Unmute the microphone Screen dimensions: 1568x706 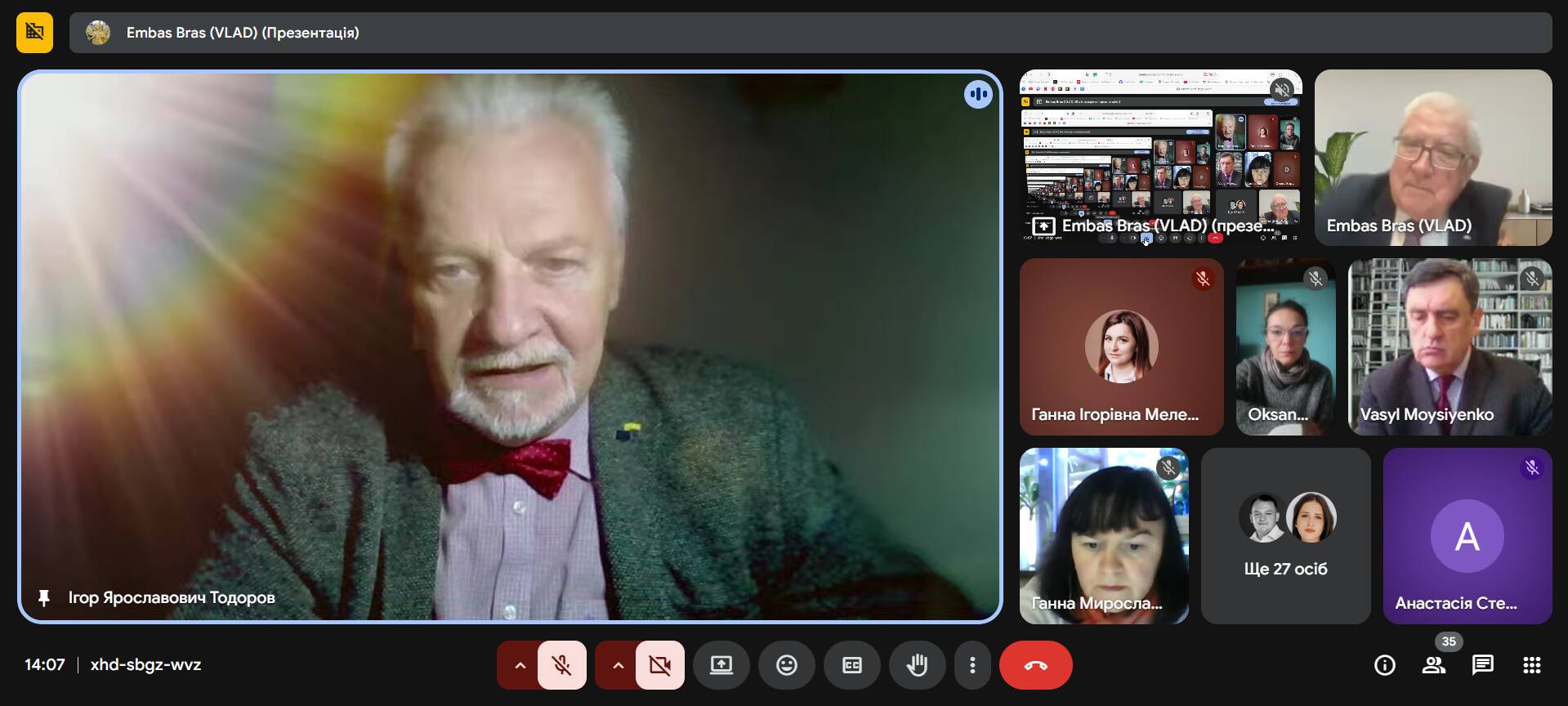click(561, 665)
